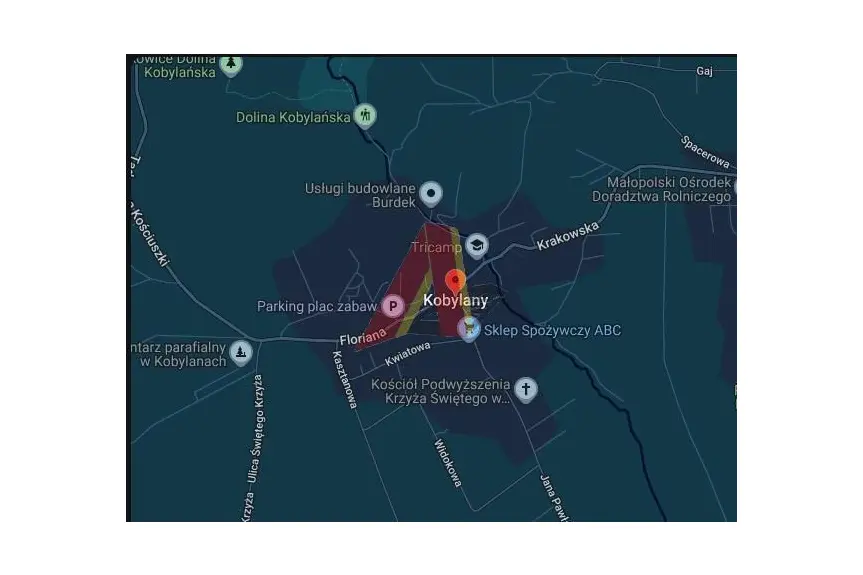Open the Sklep Spożywczy ABC shop icon

pyautogui.click(x=468, y=329)
